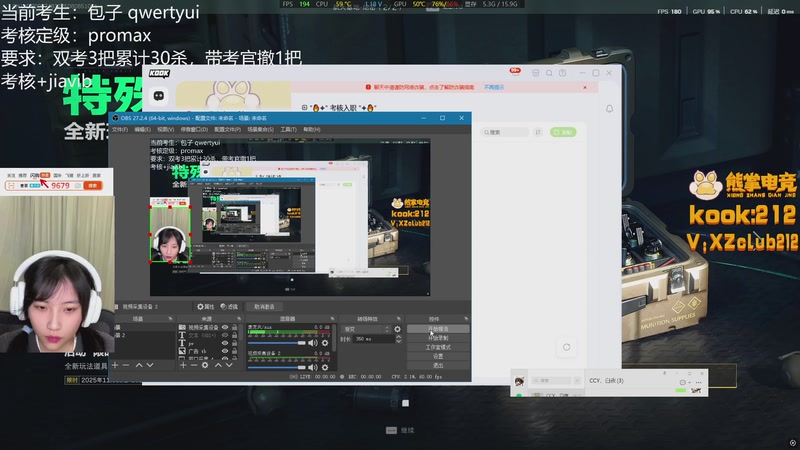Click the 麦克风/Aux volume slider
Screen dimensions: 800x450
[x=277, y=343]
